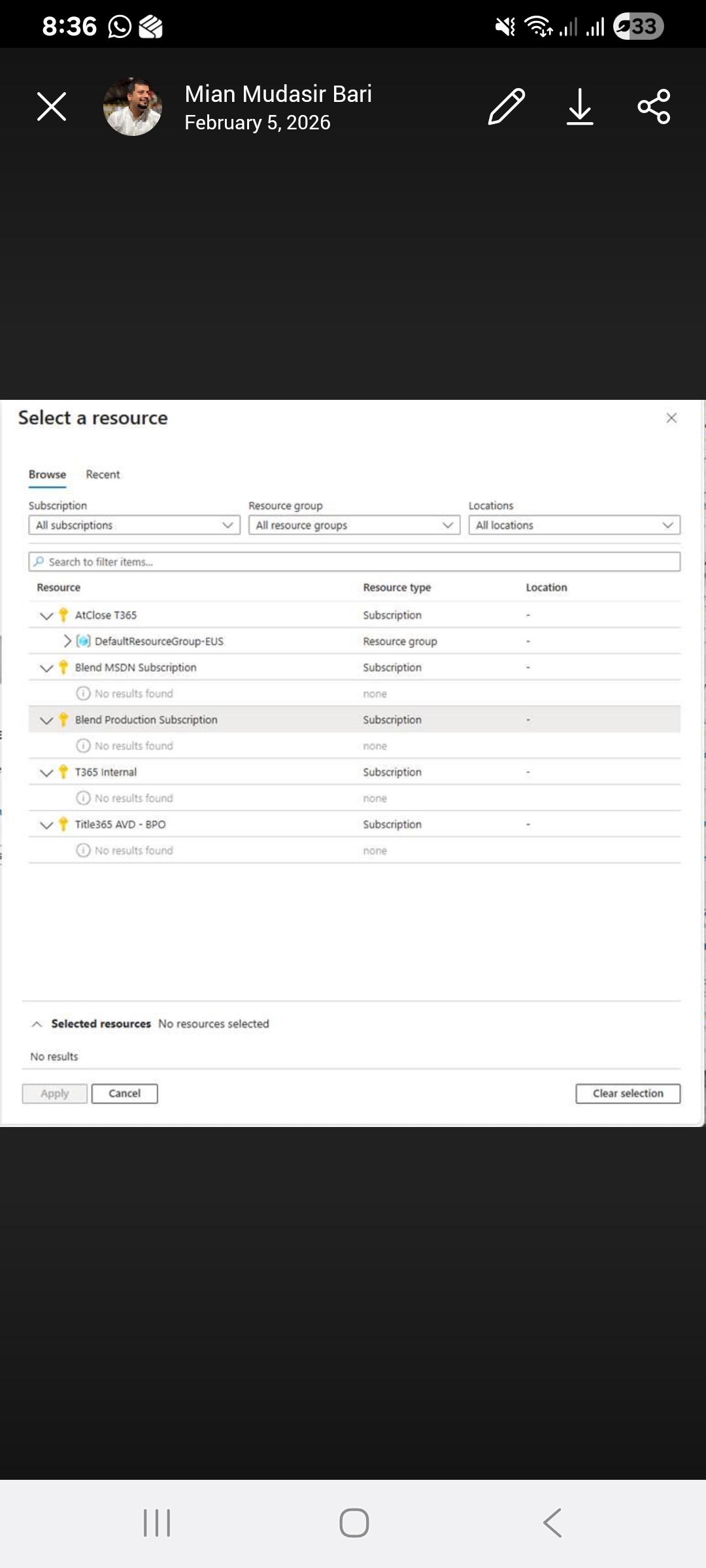The width and height of the screenshot is (706, 1568).
Task: Sort by the Resource column header
Action: pos(59,587)
